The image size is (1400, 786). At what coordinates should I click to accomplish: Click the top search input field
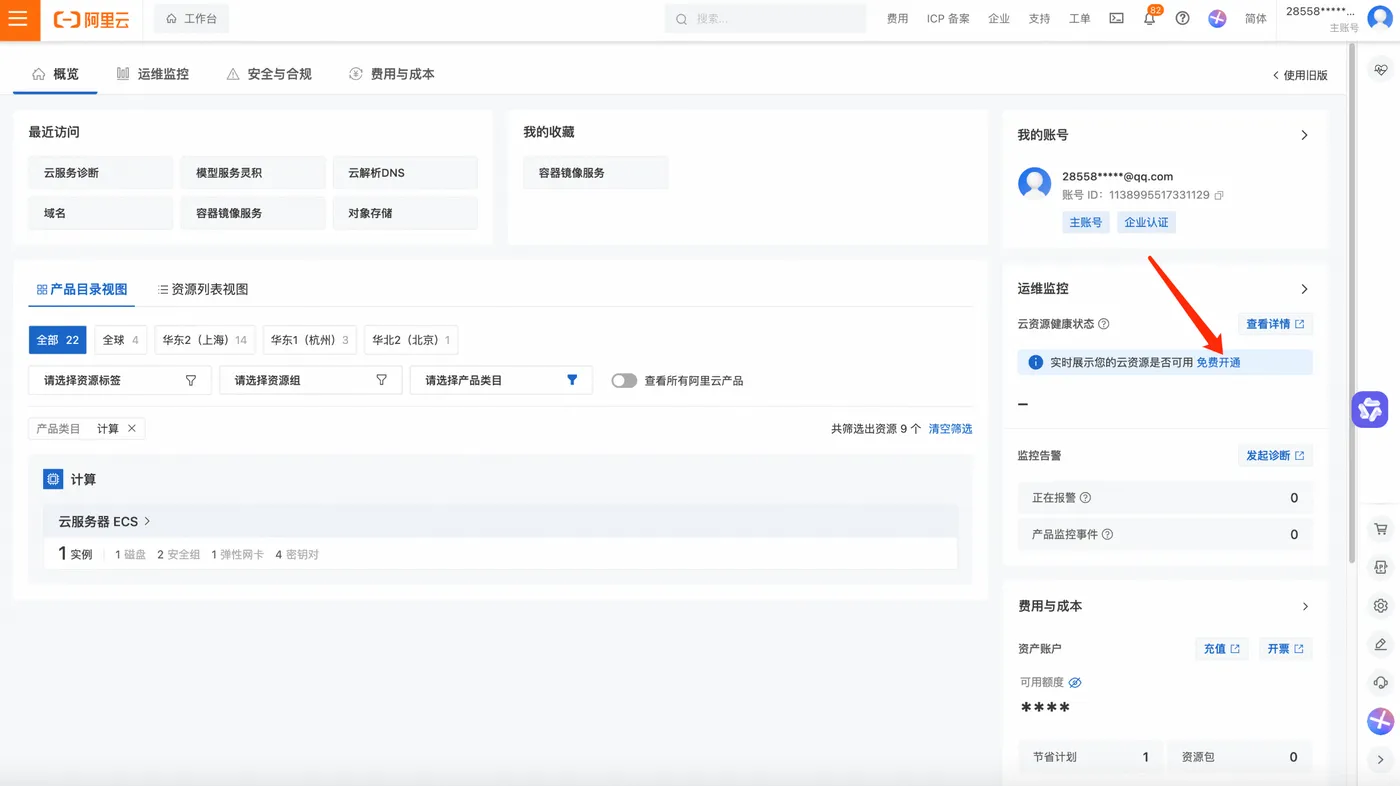coord(766,19)
